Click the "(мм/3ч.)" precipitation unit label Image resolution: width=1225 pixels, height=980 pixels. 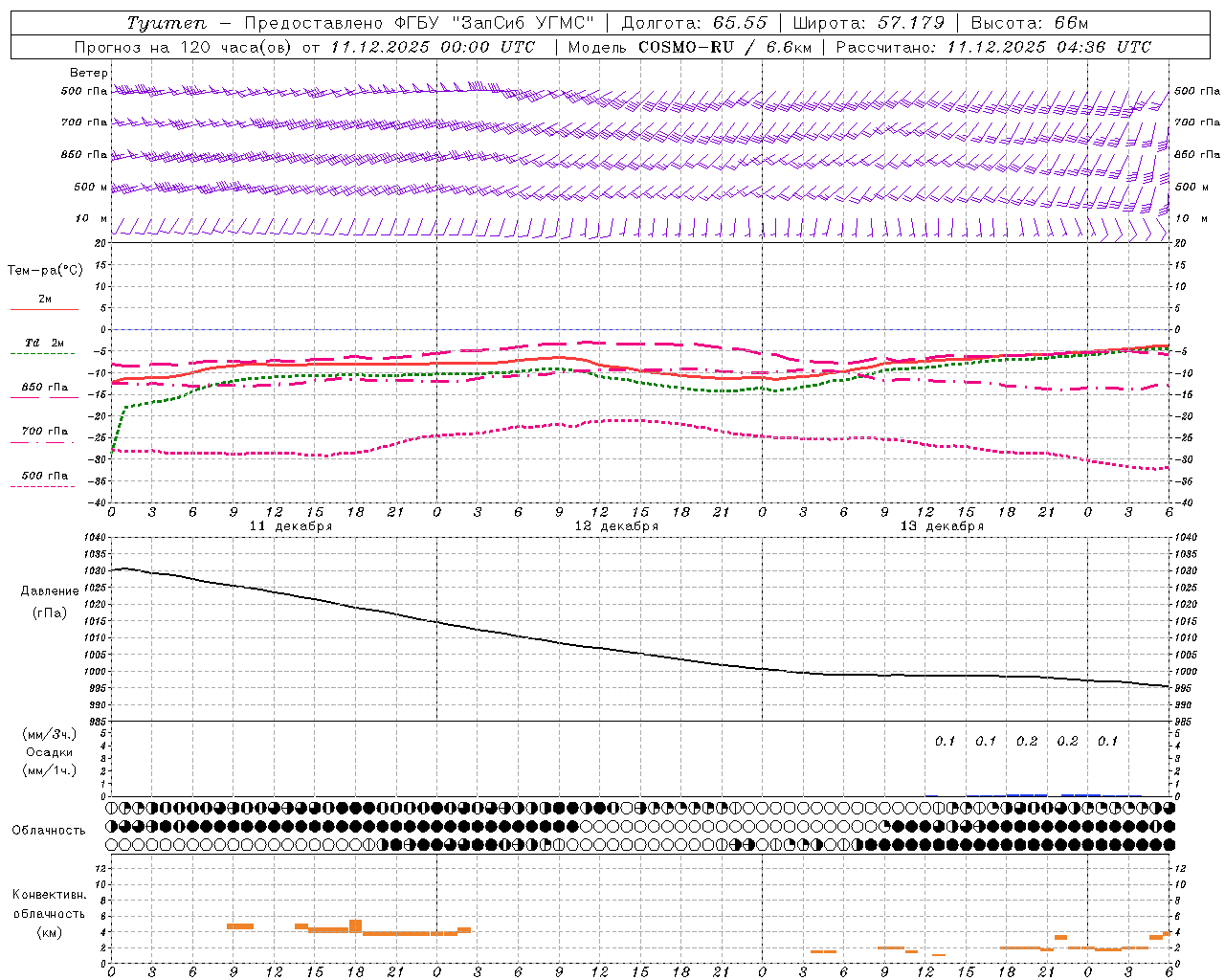tap(50, 734)
